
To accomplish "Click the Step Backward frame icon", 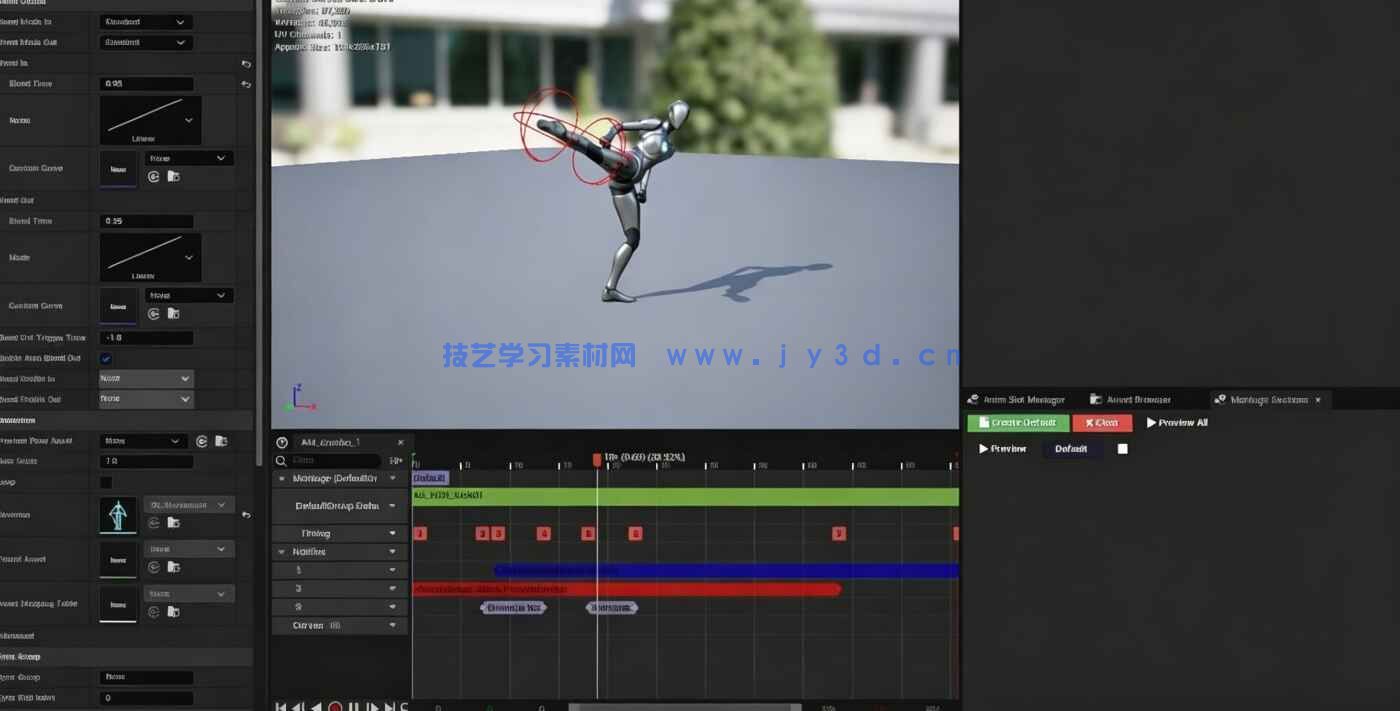I will click(x=295, y=706).
